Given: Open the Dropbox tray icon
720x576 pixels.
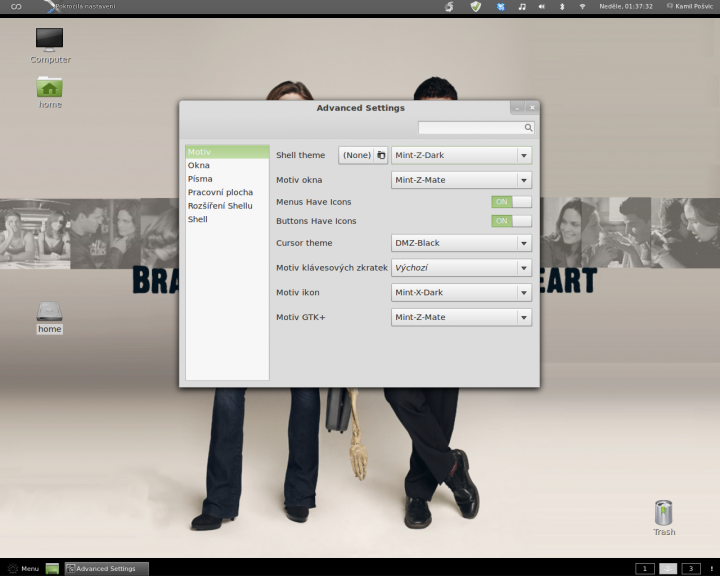Looking at the screenshot, I should click(x=501, y=6).
